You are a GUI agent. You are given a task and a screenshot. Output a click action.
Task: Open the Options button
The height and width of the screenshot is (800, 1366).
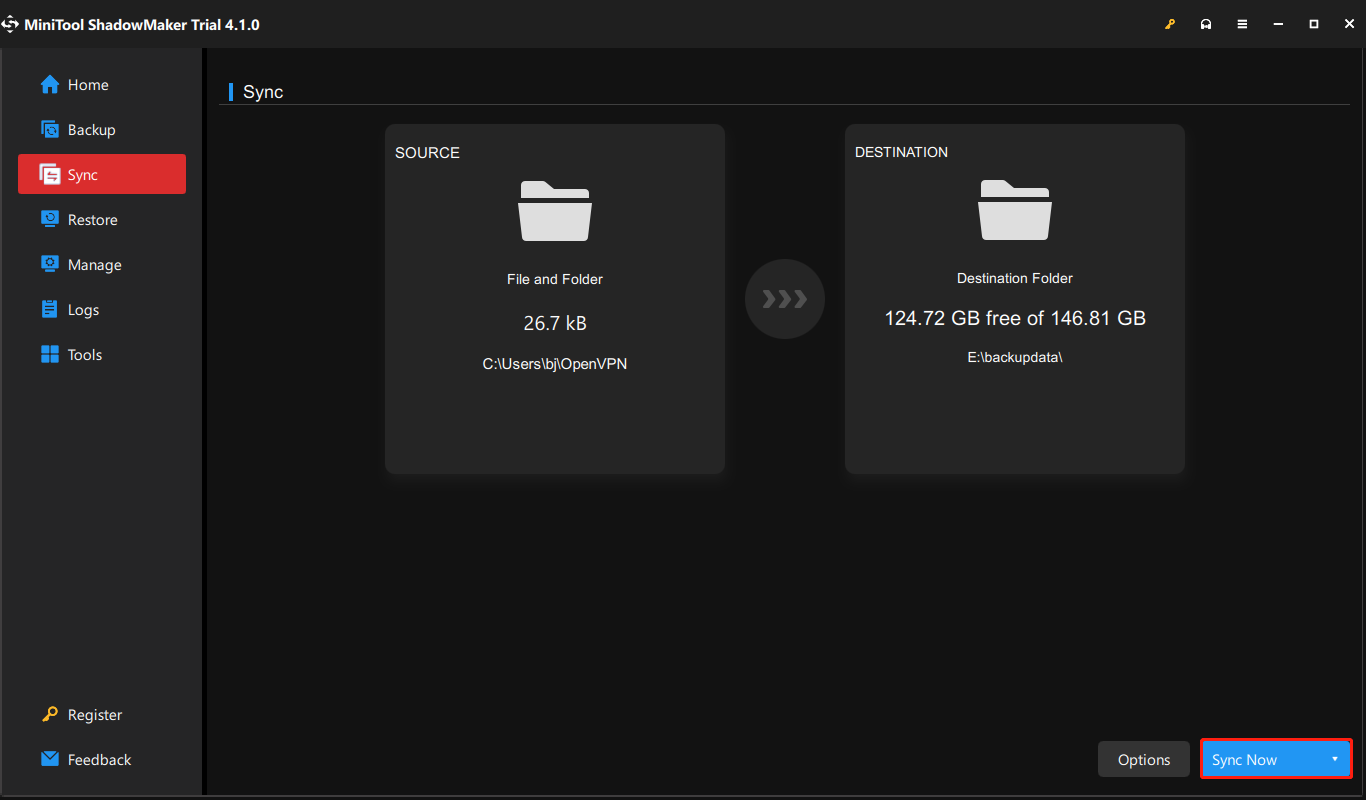click(1143, 759)
